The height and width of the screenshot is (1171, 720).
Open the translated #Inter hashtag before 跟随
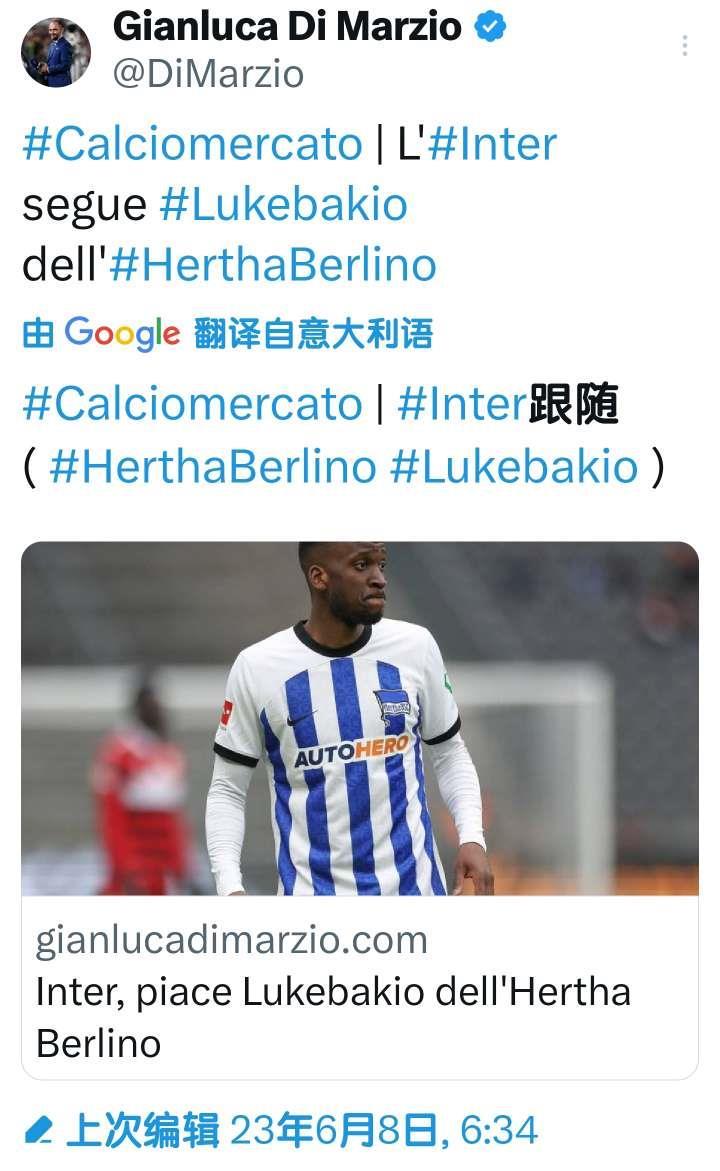462,404
